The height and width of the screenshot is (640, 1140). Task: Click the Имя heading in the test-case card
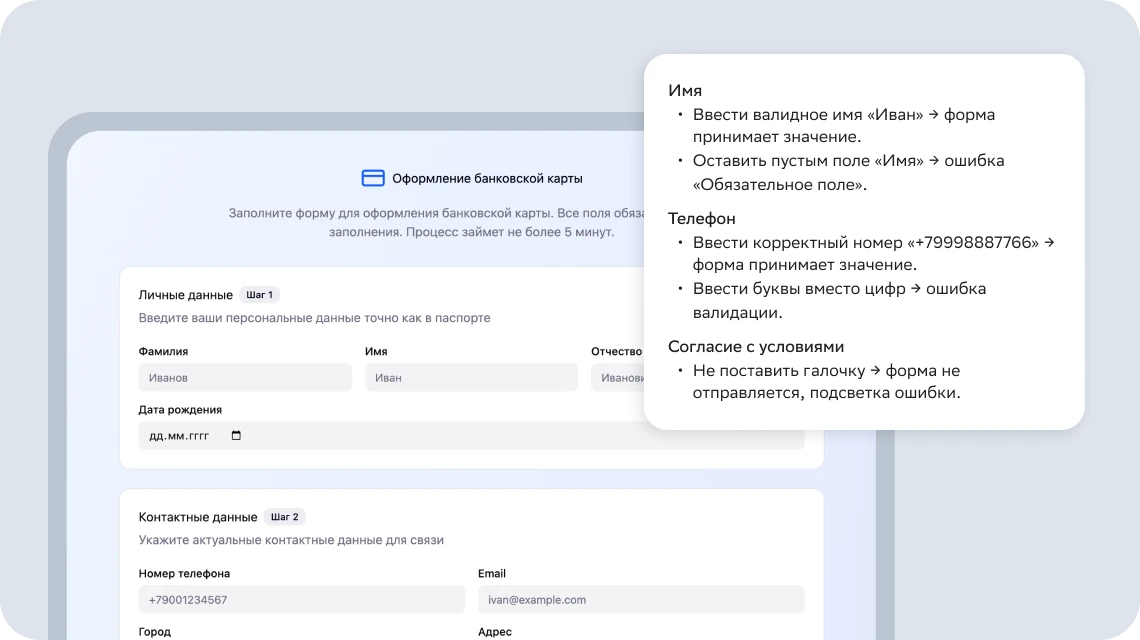(x=685, y=91)
